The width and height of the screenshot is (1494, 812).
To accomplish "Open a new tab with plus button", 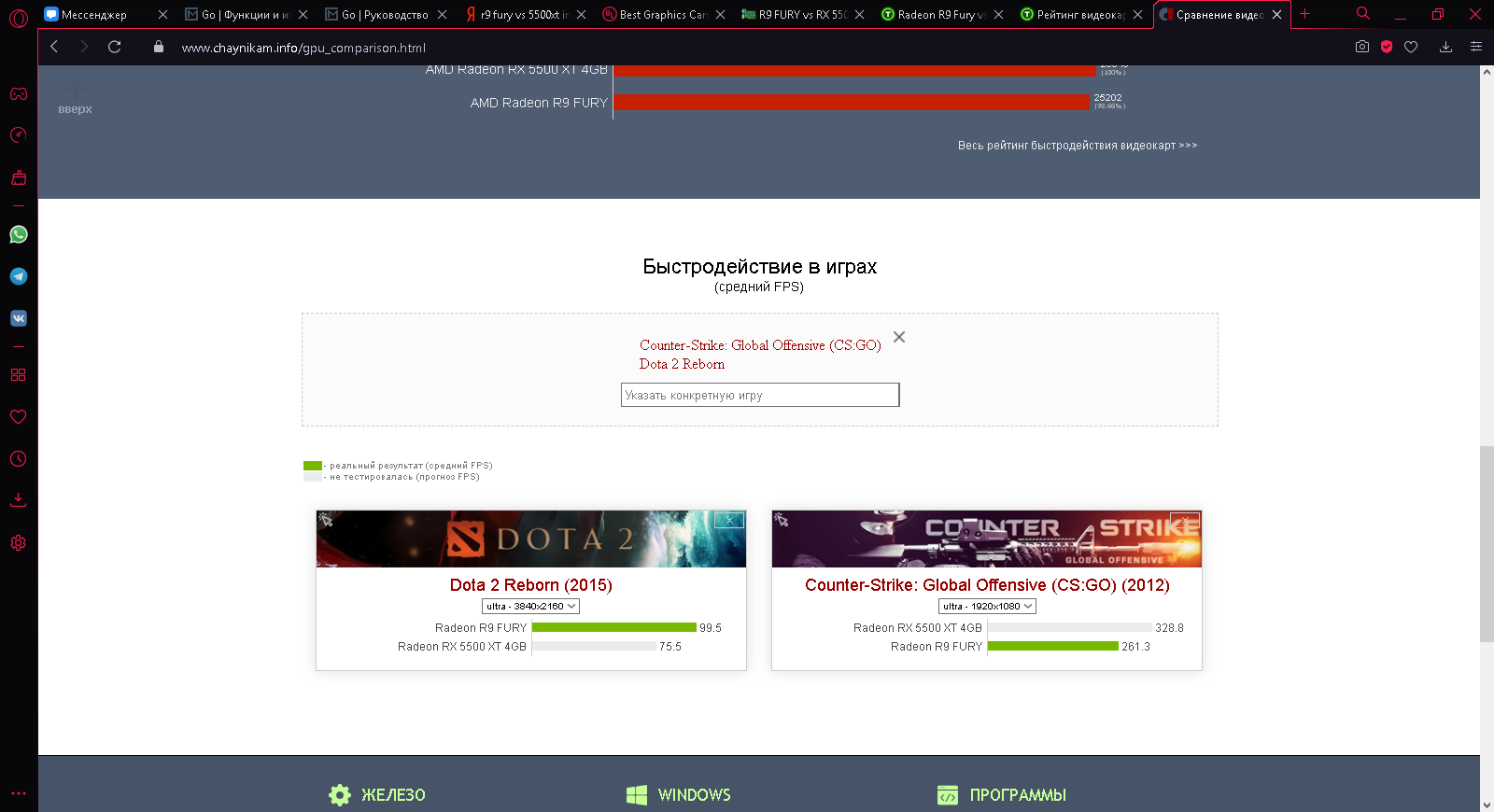I will (x=1305, y=14).
